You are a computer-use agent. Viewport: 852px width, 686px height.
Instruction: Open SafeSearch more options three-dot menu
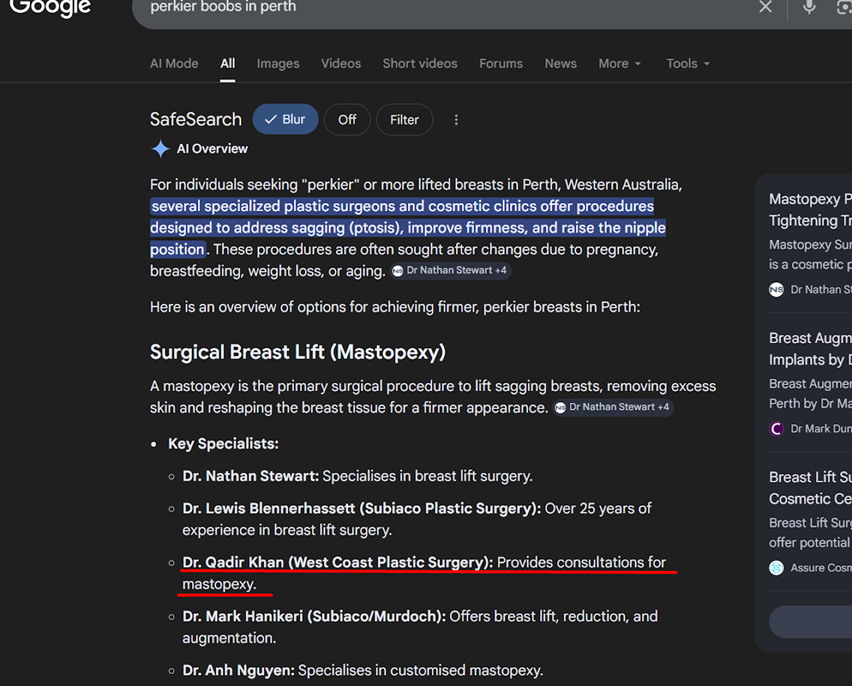click(x=456, y=120)
